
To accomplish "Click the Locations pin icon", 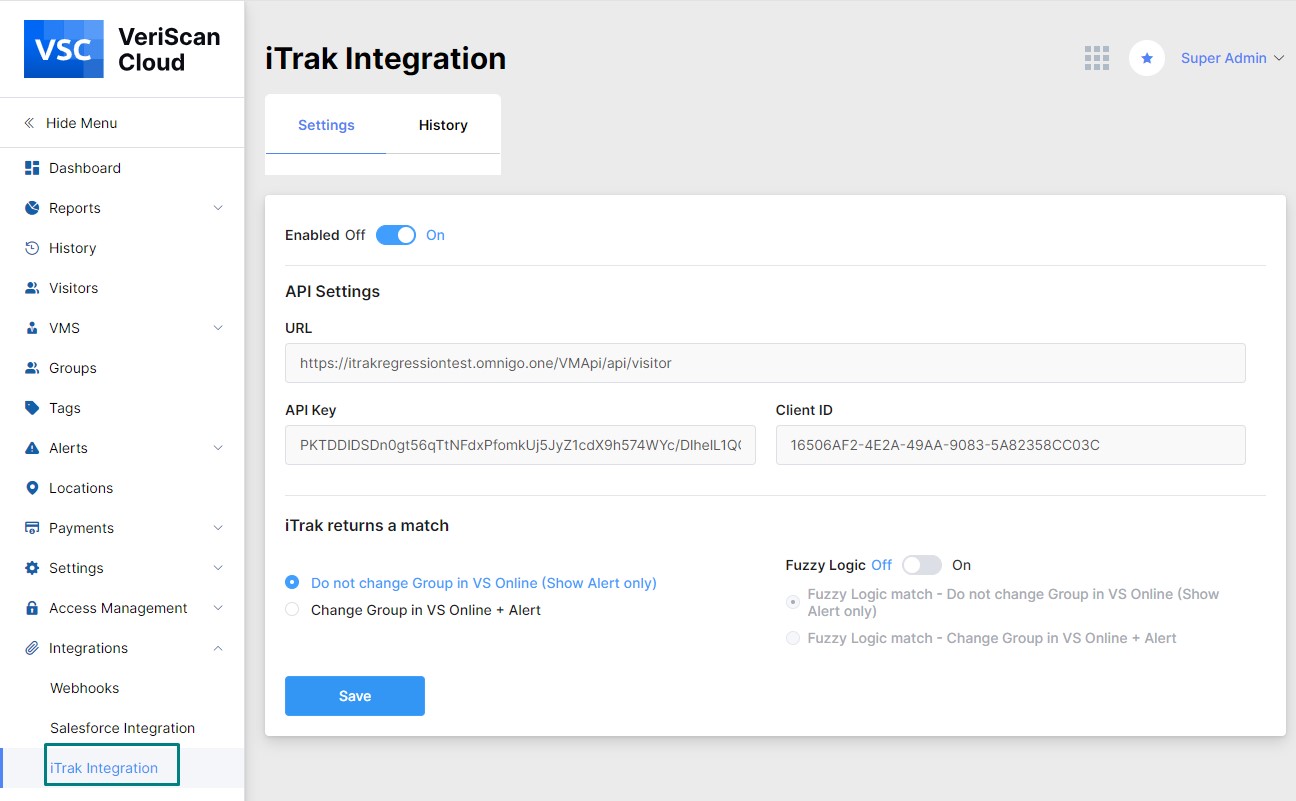I will pos(32,488).
